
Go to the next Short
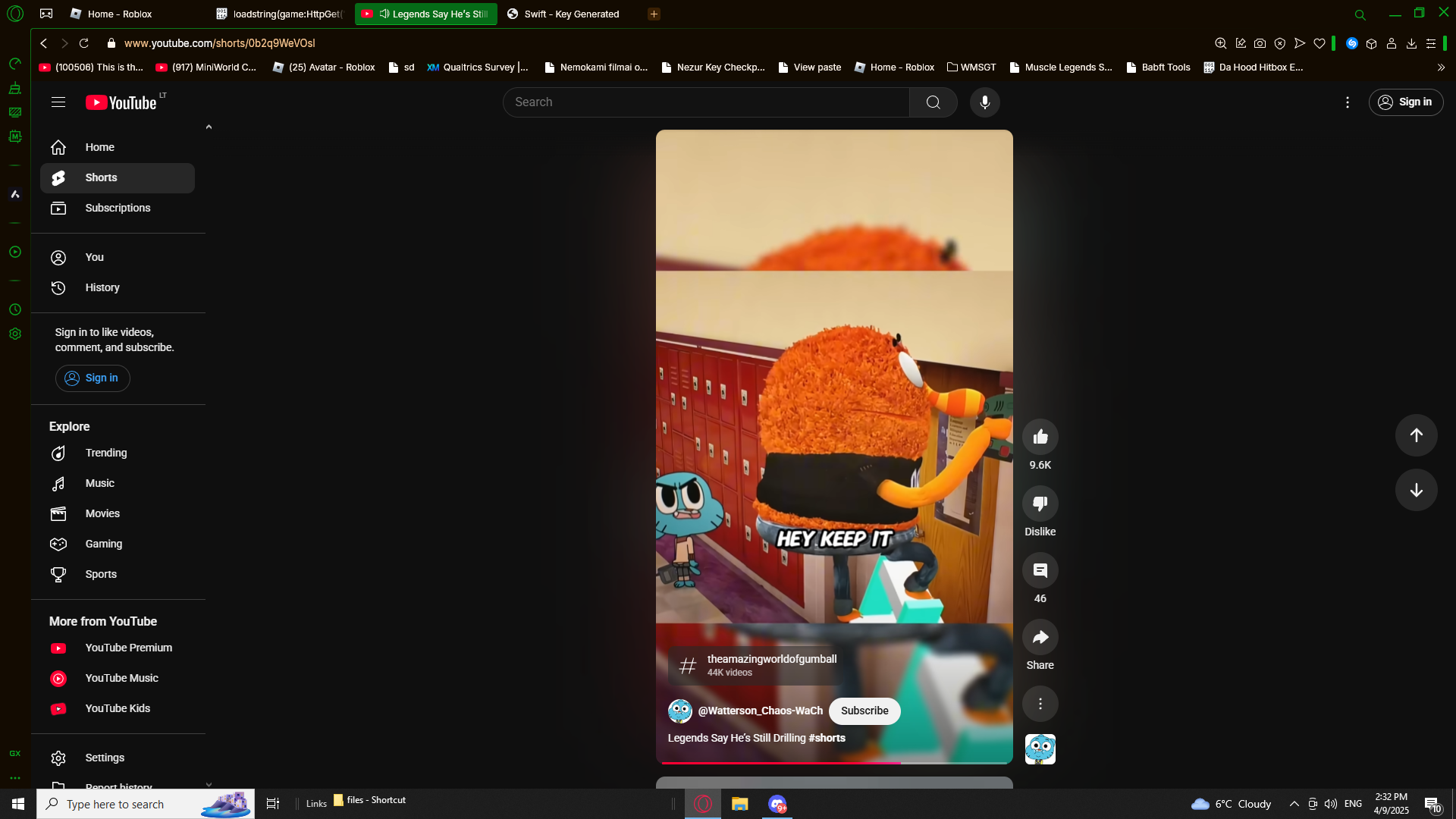pyautogui.click(x=1416, y=490)
